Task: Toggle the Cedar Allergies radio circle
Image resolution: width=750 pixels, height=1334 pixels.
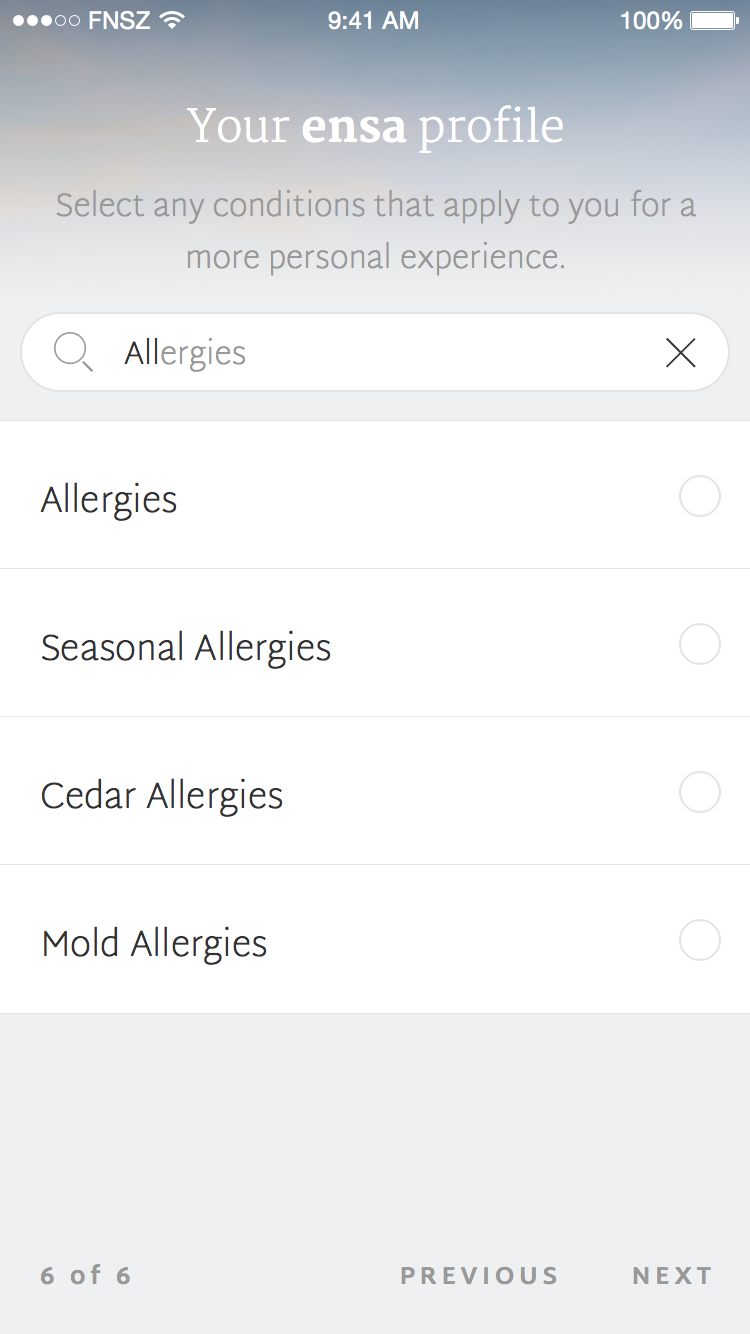Action: [x=699, y=793]
